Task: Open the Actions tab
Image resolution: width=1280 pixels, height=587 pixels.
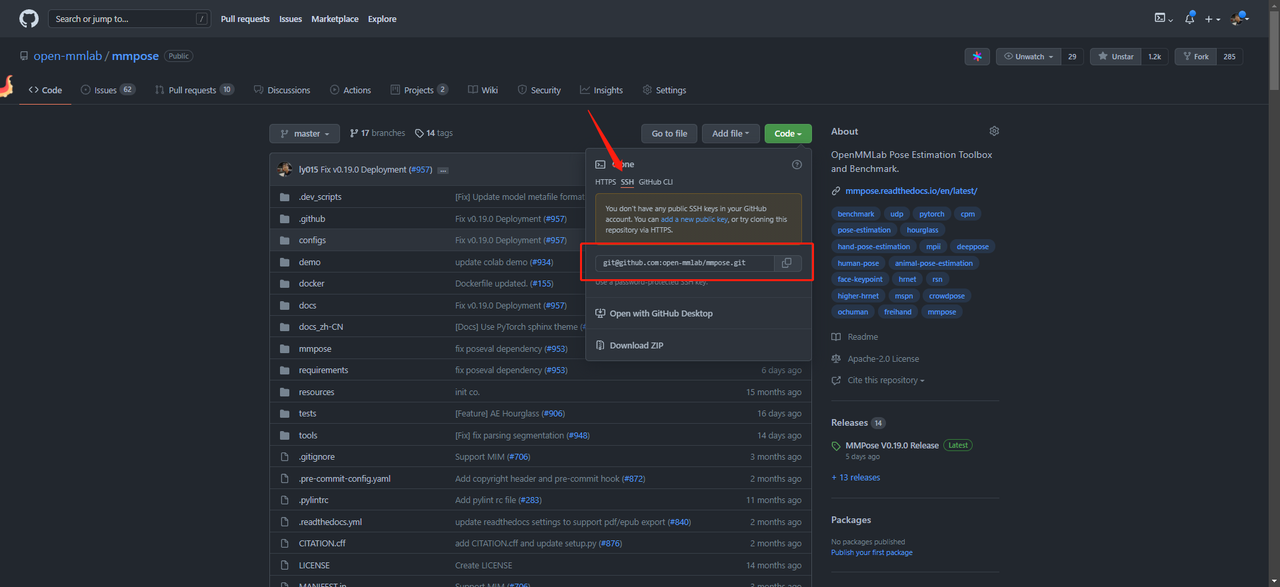Action: tap(350, 89)
